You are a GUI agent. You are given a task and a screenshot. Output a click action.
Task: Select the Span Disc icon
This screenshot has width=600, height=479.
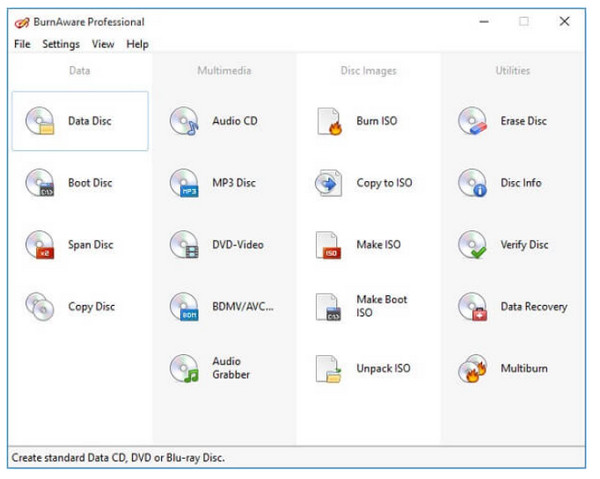tap(40, 245)
